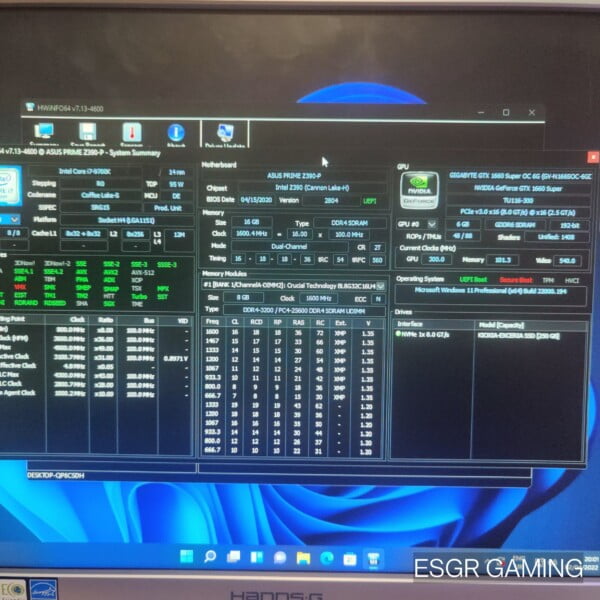Screen dimensions: 600x600
Task: Open Widgets on the taskbar
Action: tap(257, 558)
